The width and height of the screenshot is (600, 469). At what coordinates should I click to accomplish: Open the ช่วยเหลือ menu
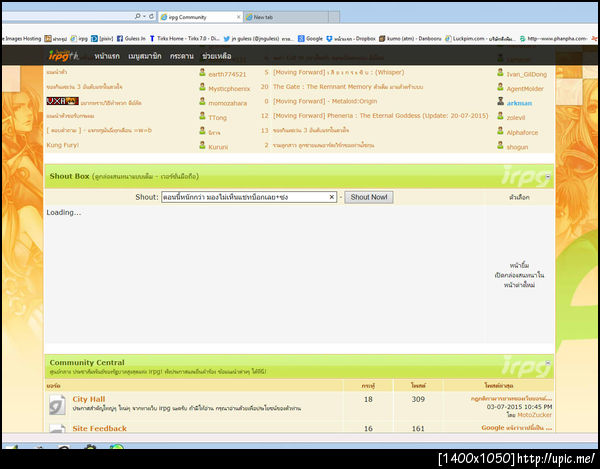tap(217, 56)
